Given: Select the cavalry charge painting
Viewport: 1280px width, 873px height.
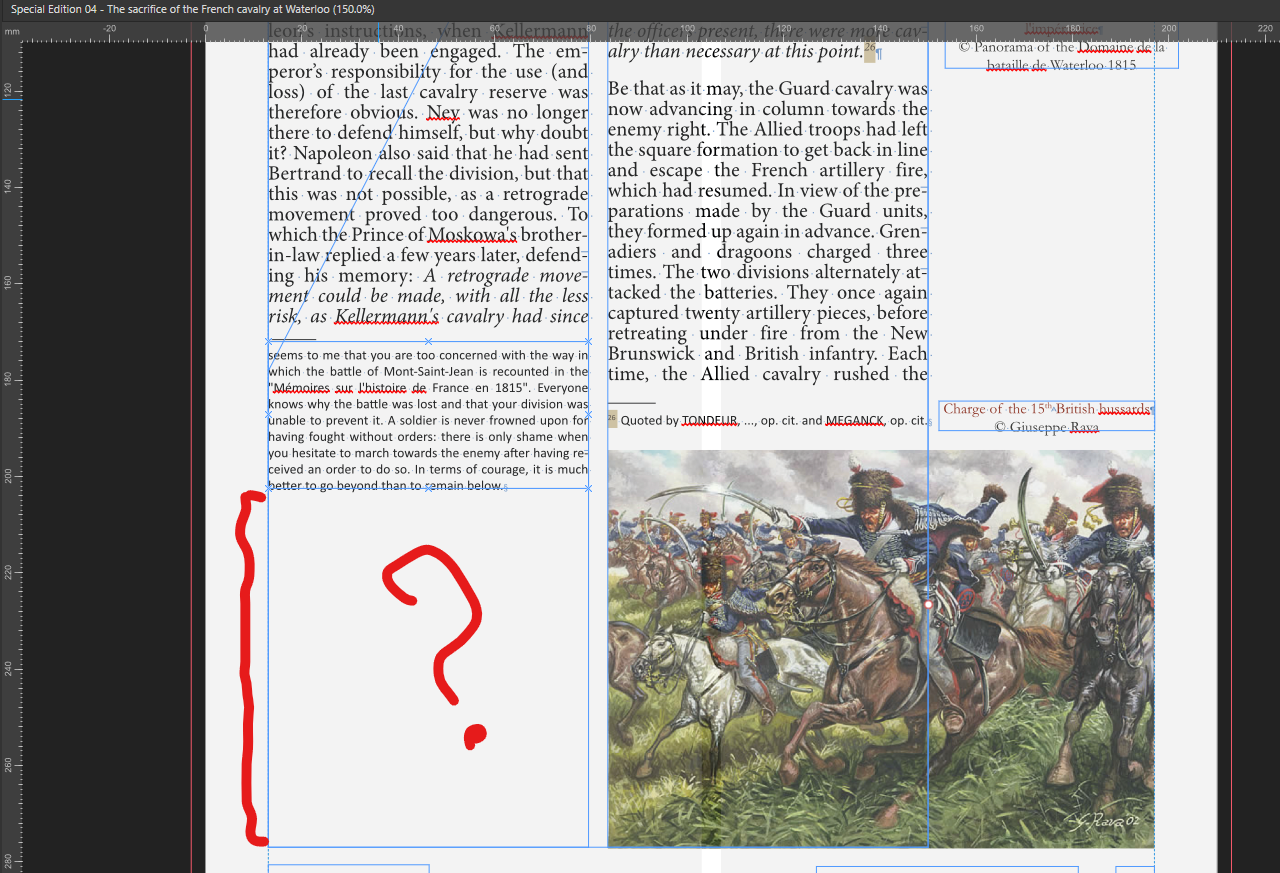Looking at the screenshot, I should click(x=881, y=649).
